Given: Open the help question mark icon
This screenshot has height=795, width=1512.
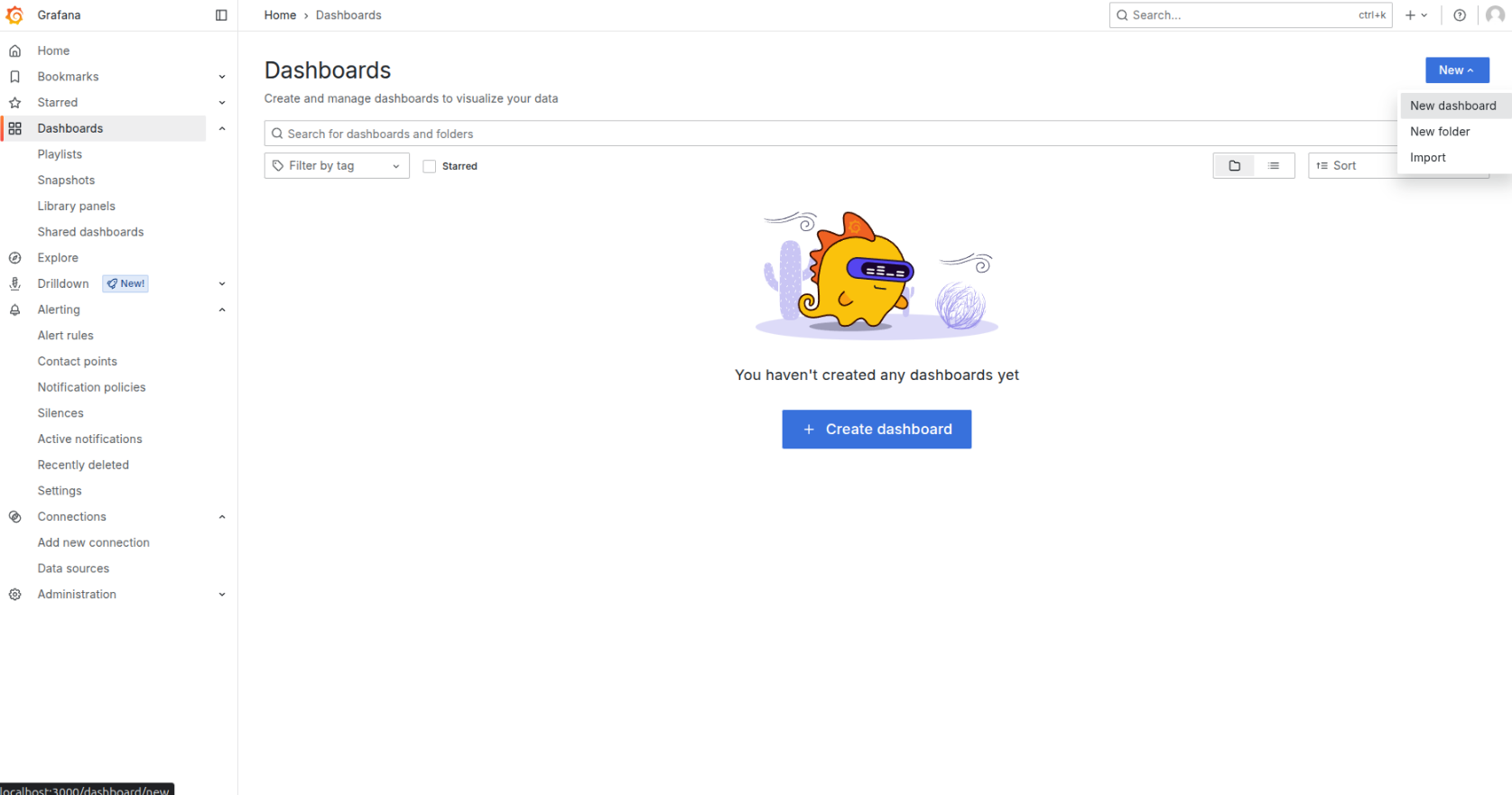Looking at the screenshot, I should click(x=1460, y=15).
